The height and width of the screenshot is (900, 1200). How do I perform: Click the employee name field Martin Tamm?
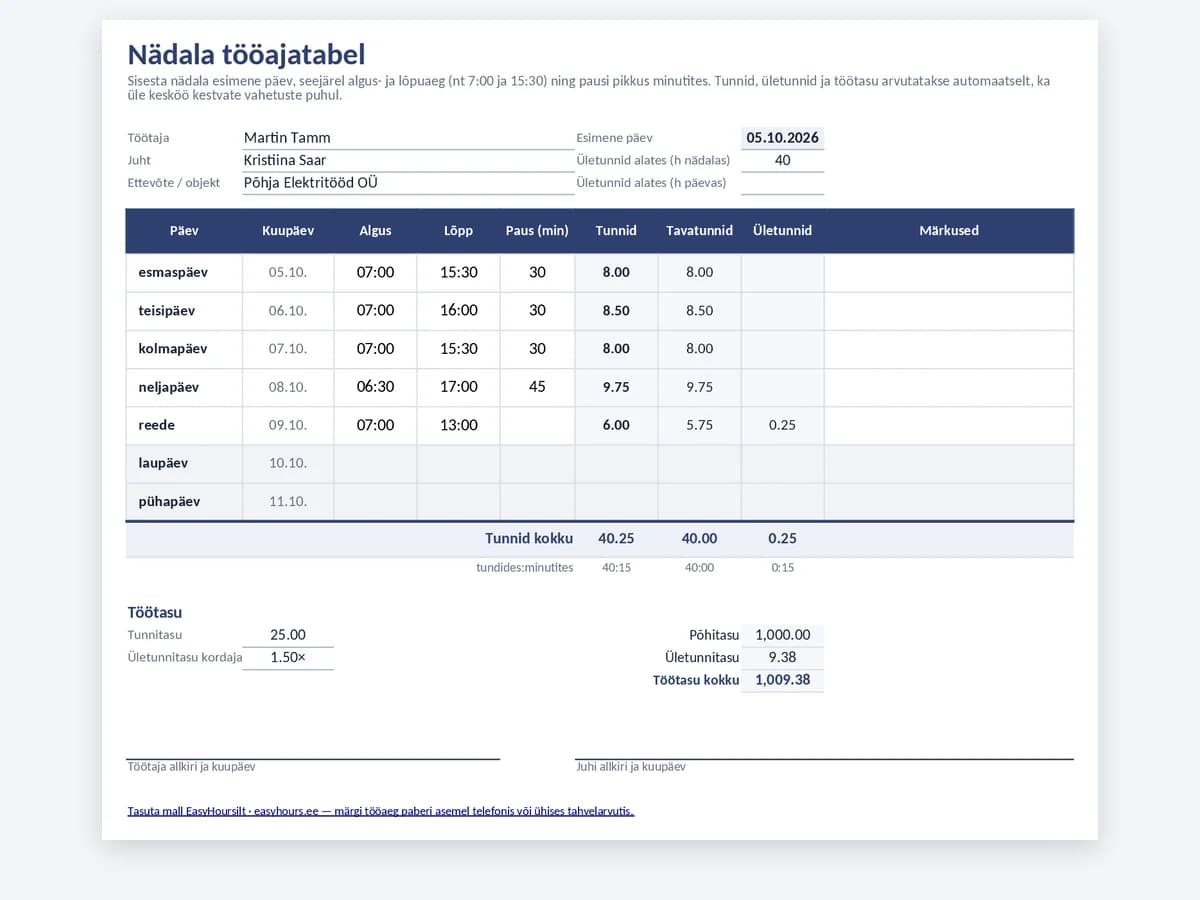(408, 138)
